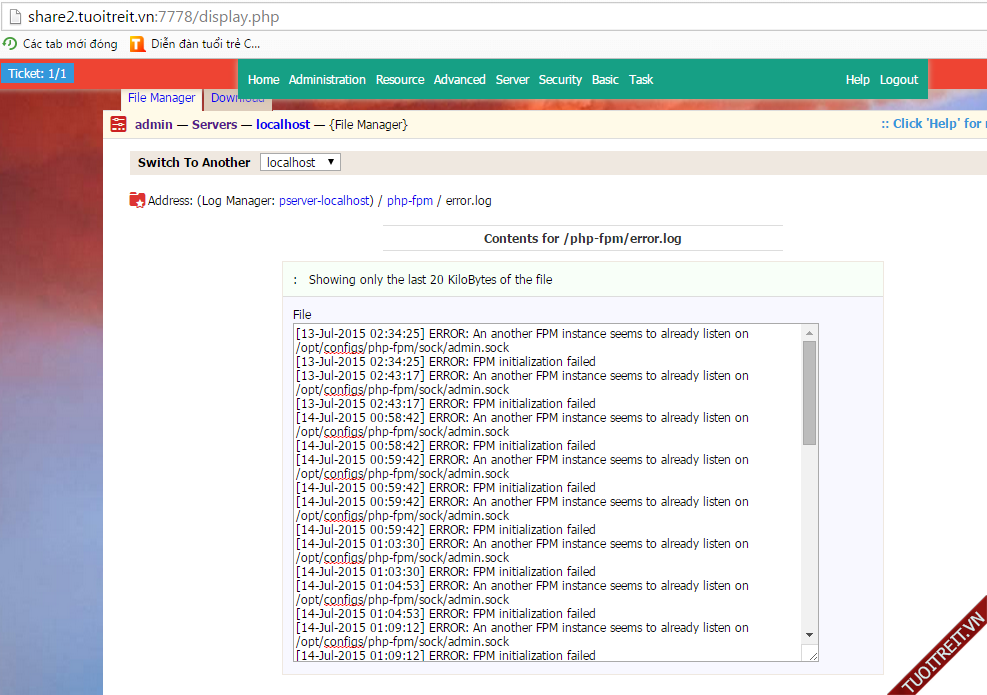Open the Security menu
987x695 pixels.
[x=560, y=80]
